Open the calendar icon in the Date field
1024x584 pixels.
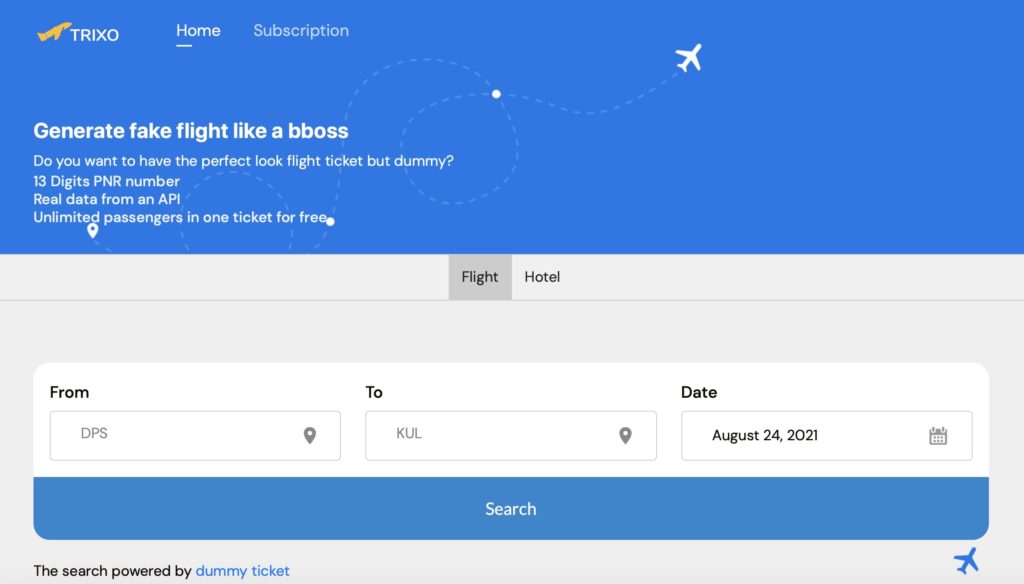(938, 436)
